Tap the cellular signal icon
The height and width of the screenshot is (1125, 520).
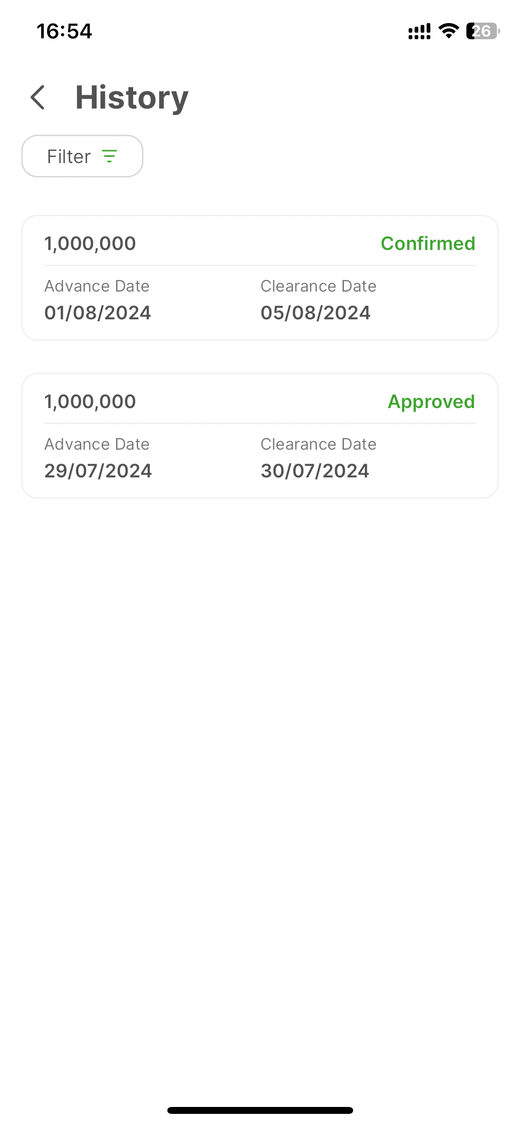[x=420, y=32]
